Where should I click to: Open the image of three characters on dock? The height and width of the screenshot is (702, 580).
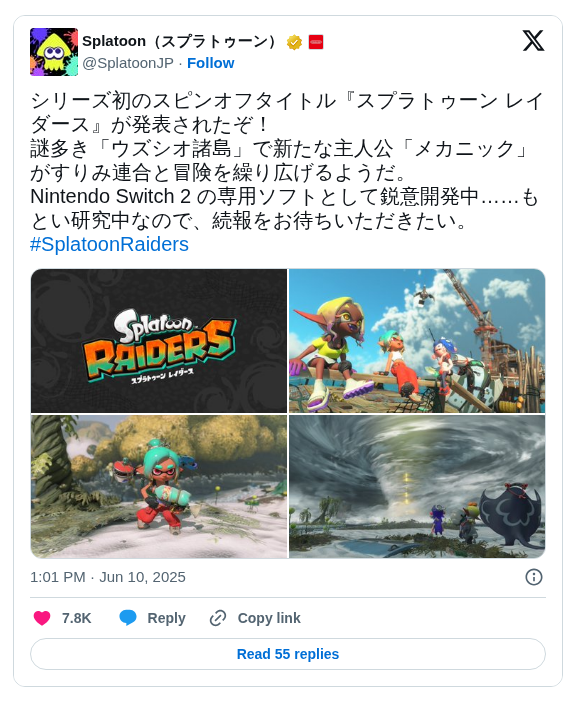(417, 341)
